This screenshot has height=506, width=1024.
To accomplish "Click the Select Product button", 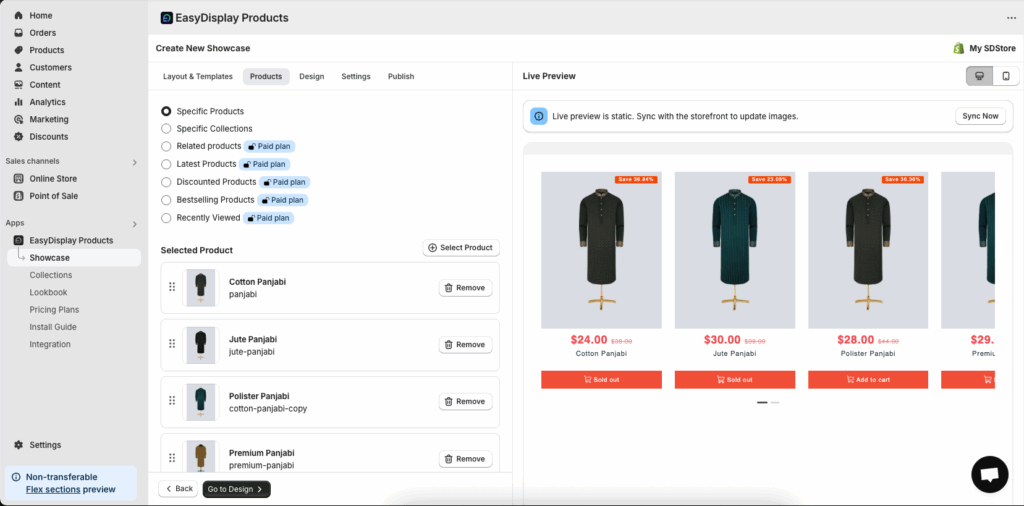I will [x=462, y=247].
